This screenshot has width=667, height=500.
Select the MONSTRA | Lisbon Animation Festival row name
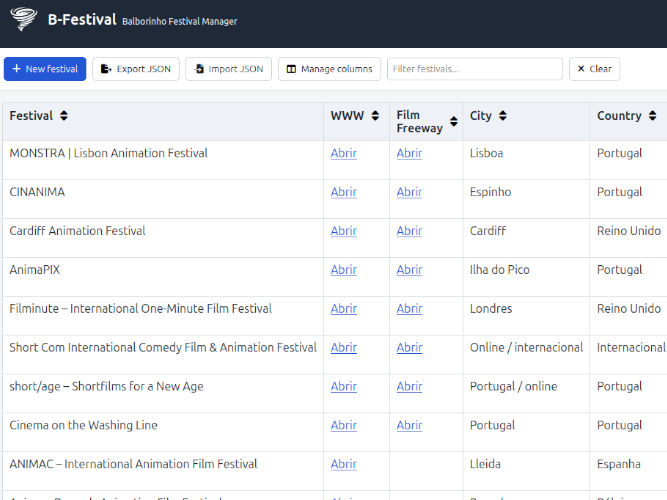(108, 153)
